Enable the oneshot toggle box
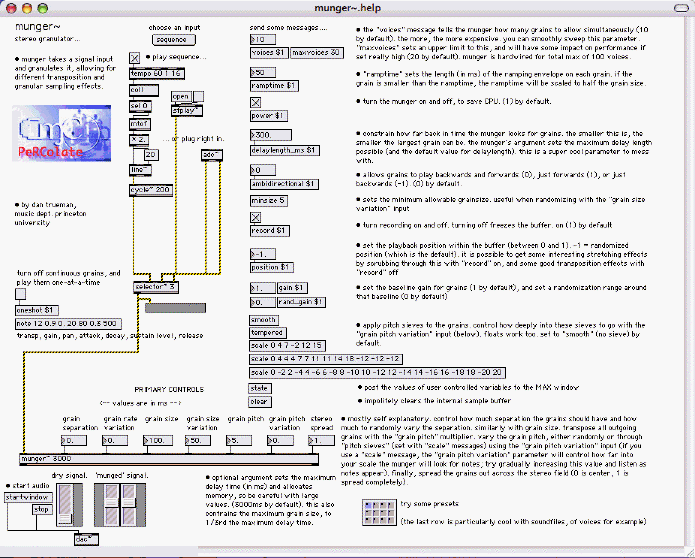The height and width of the screenshot is (558, 695). click(x=20, y=293)
